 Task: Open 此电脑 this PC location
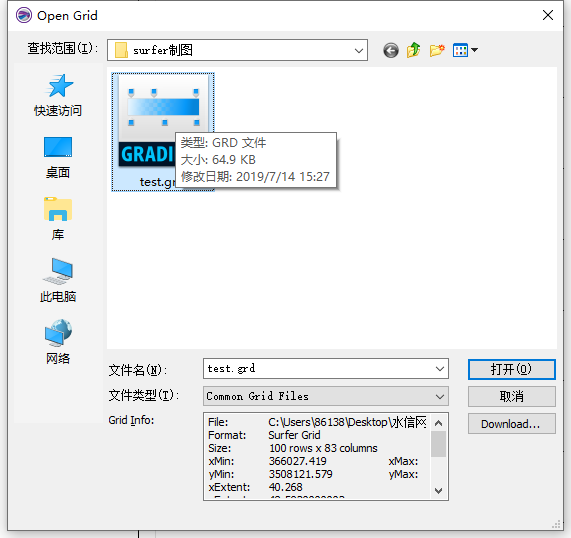click(x=58, y=280)
